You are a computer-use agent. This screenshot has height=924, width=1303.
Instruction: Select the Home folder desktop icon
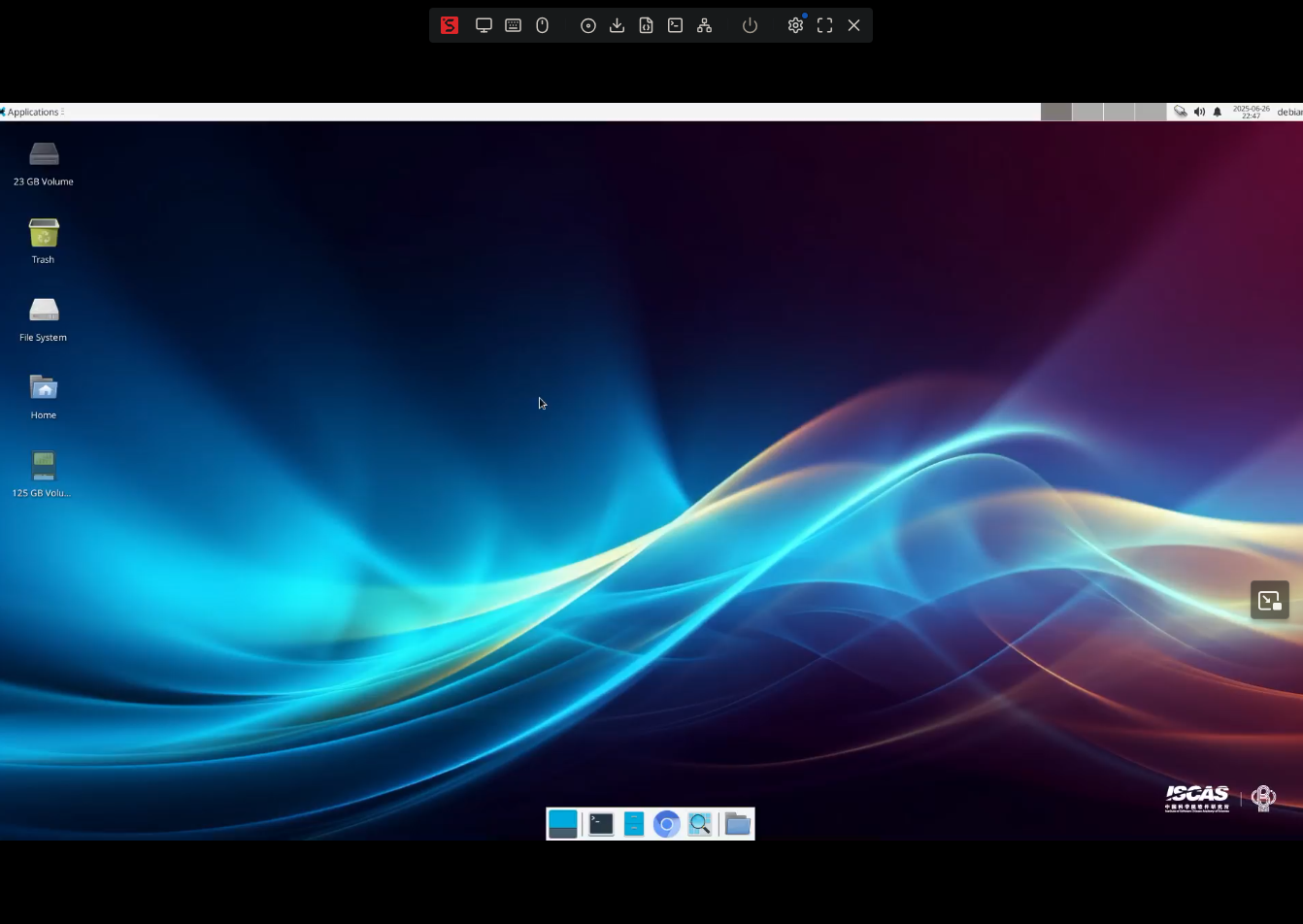[44, 396]
